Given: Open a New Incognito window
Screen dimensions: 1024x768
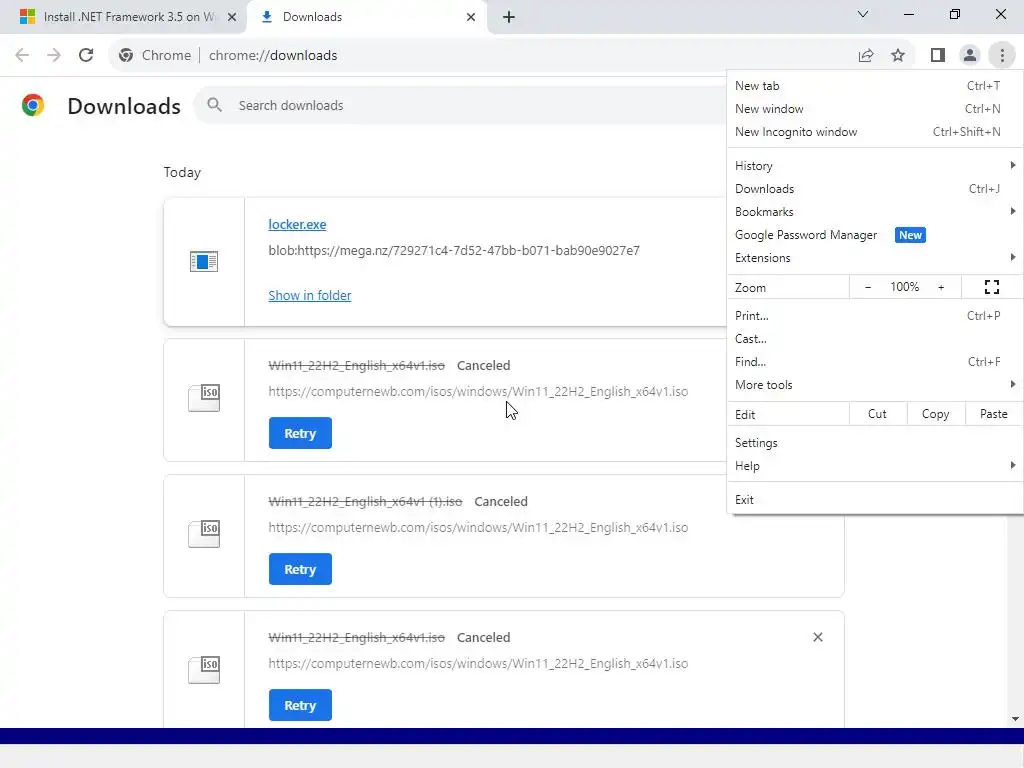Looking at the screenshot, I should point(874,131).
